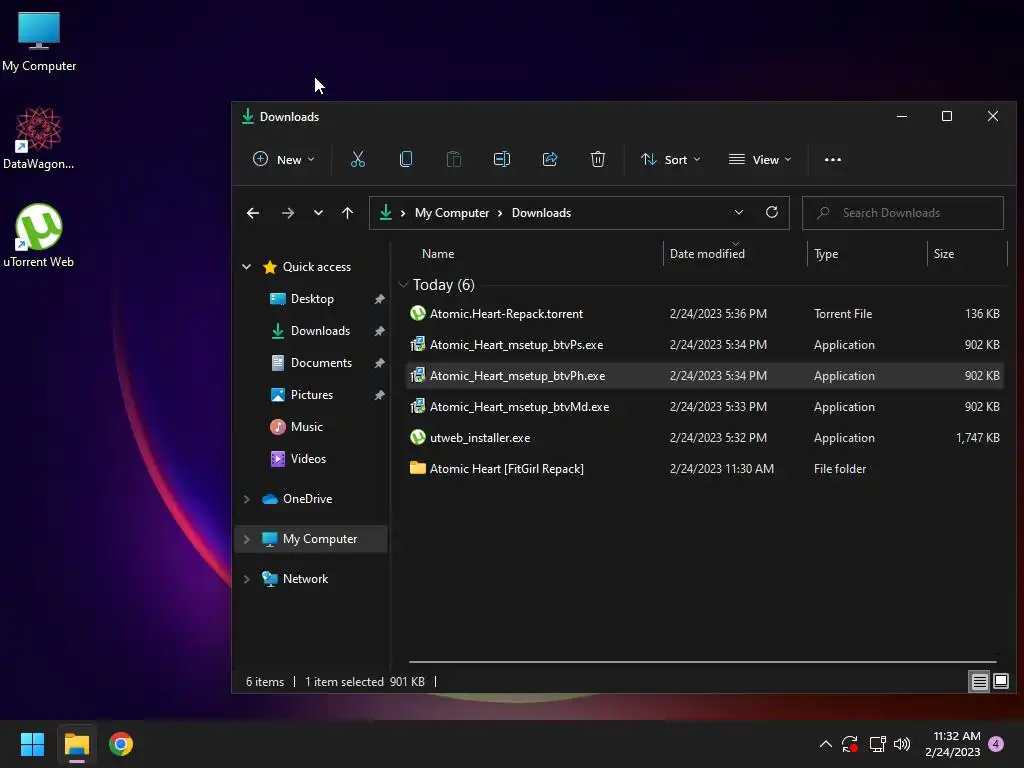Open the View options dropdown
The width and height of the screenshot is (1024, 768).
pos(760,159)
